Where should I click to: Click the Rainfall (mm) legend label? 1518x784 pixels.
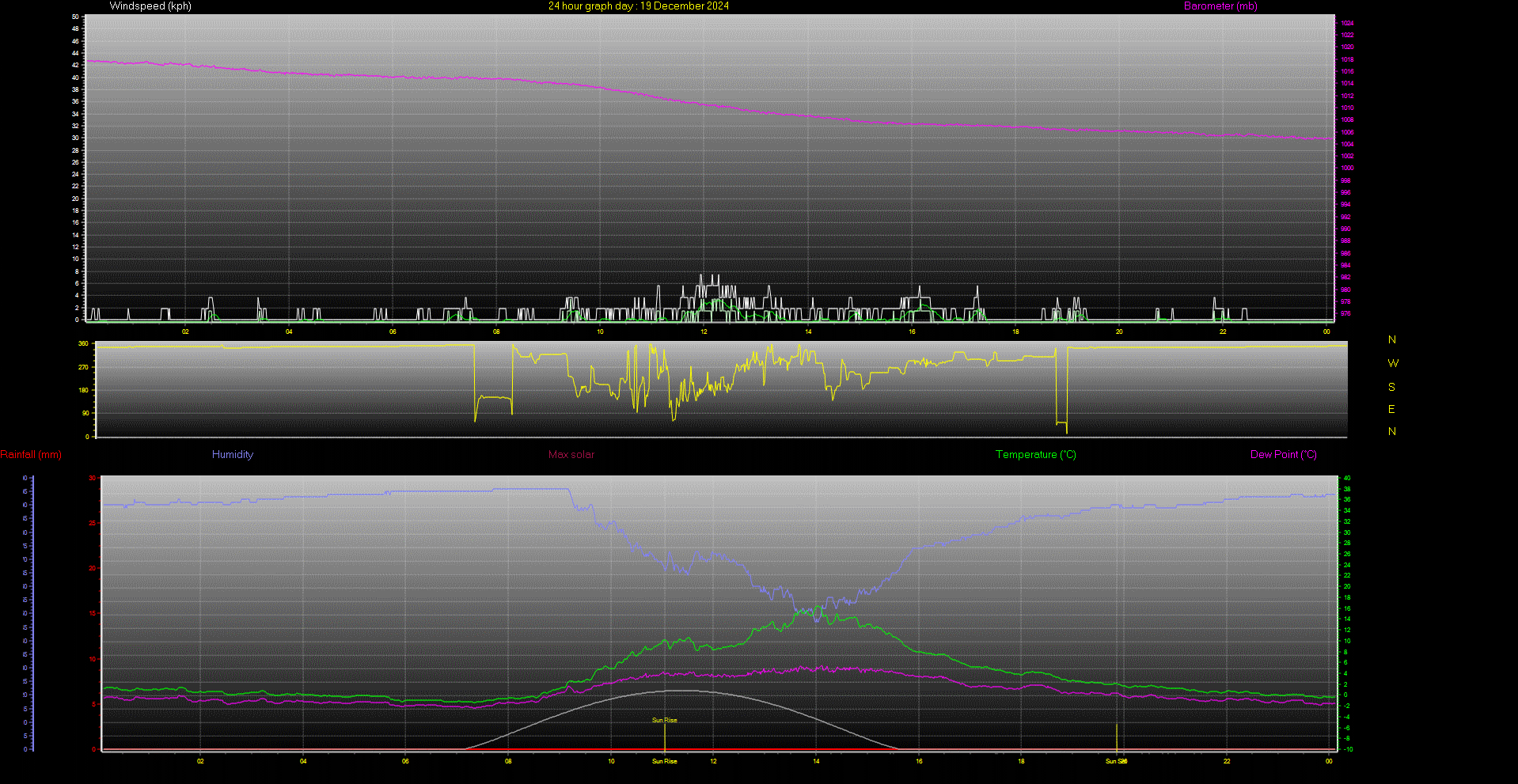pos(31,455)
